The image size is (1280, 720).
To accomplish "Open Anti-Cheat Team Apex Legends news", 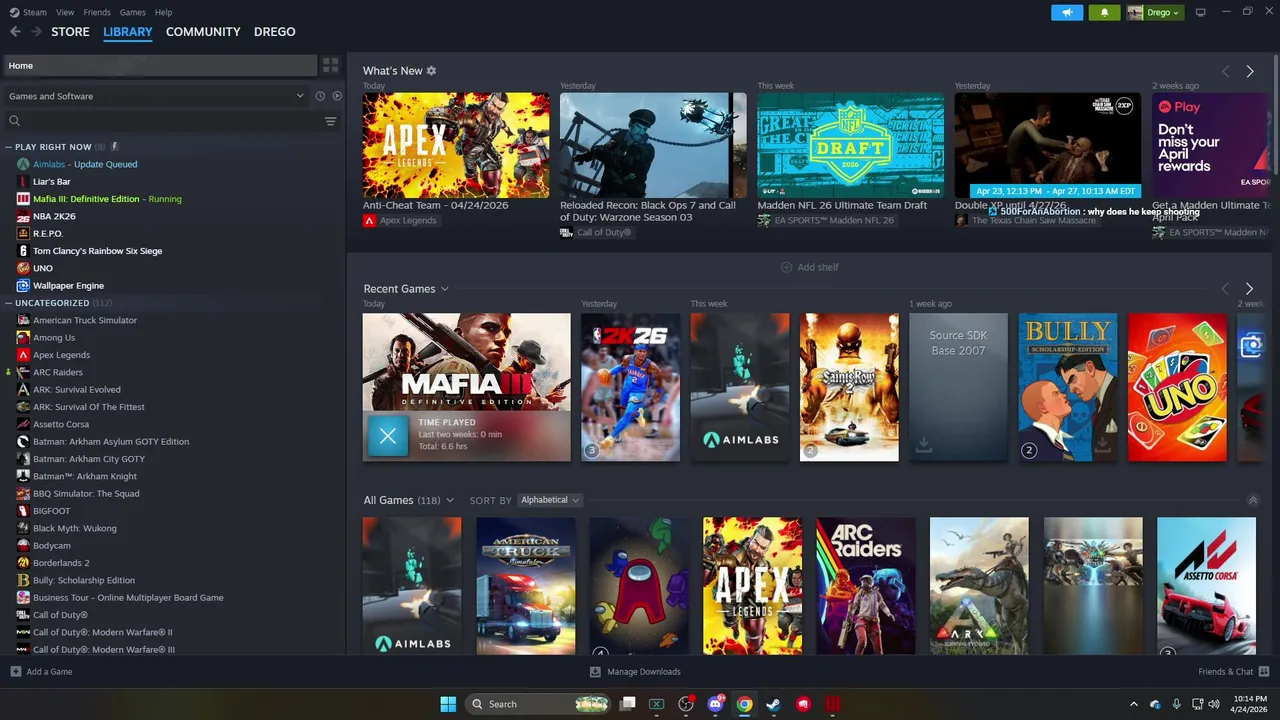I will click(x=456, y=145).
